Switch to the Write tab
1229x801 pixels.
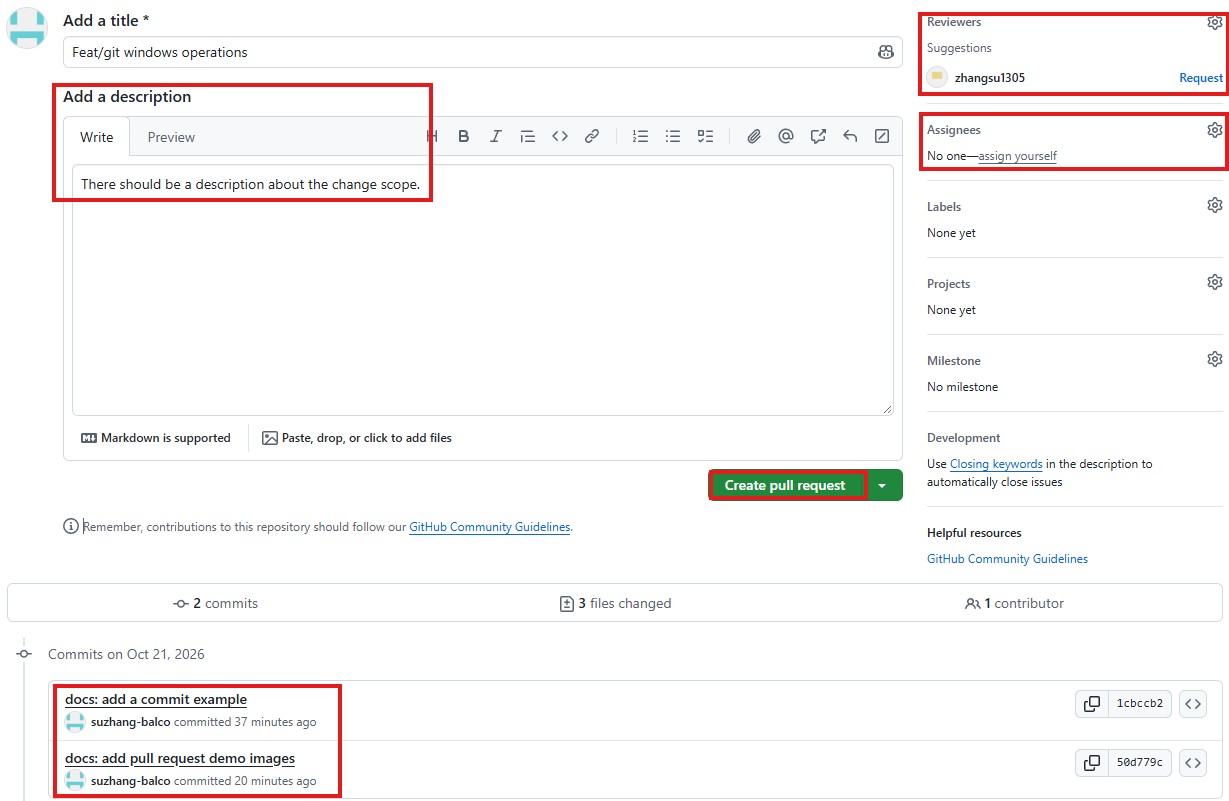[x=97, y=137]
